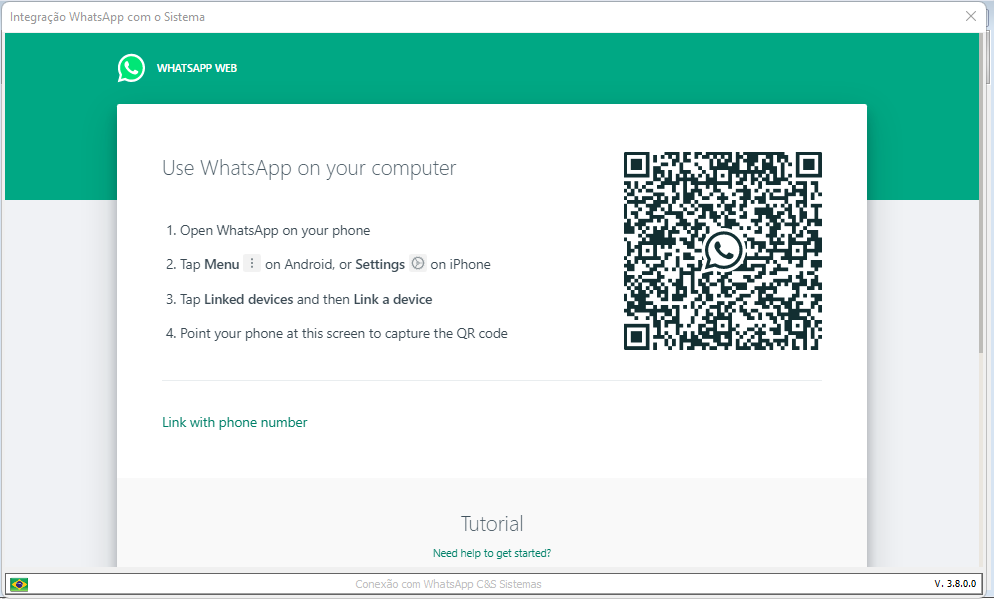Image resolution: width=994 pixels, height=599 pixels.
Task: Click the 'Open WhatsApp on your phone' step
Action: (x=275, y=230)
